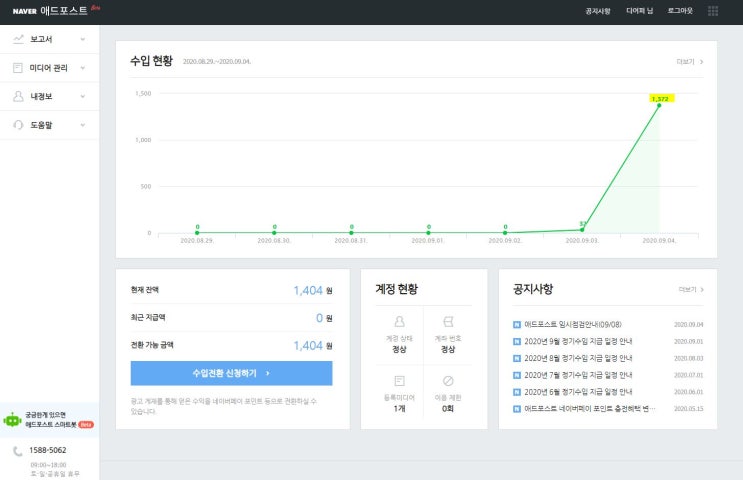Click the phone icon beside 1588-5062
The width and height of the screenshot is (743, 480).
[18, 451]
